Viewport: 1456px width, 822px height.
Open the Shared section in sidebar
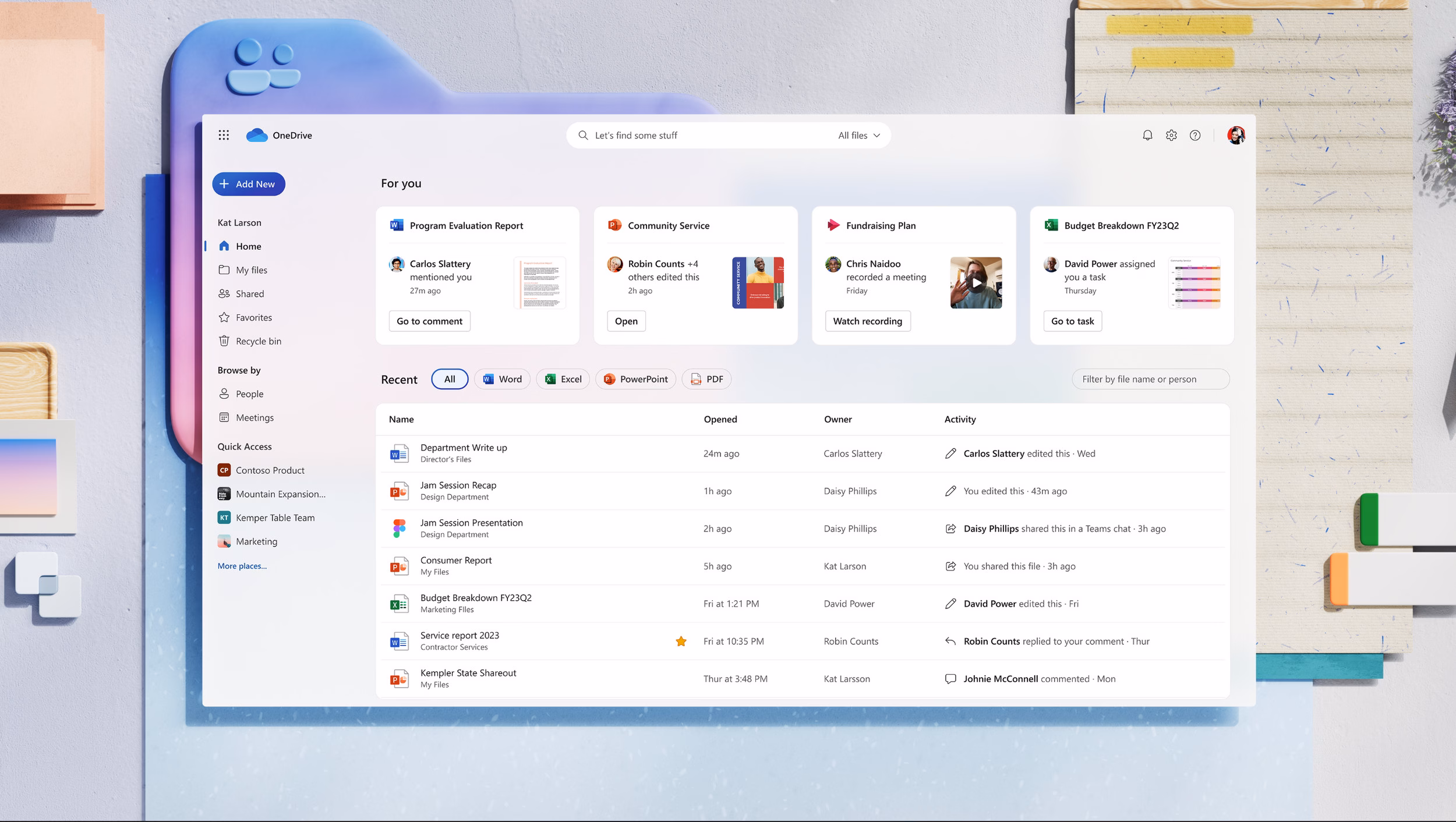click(x=249, y=293)
